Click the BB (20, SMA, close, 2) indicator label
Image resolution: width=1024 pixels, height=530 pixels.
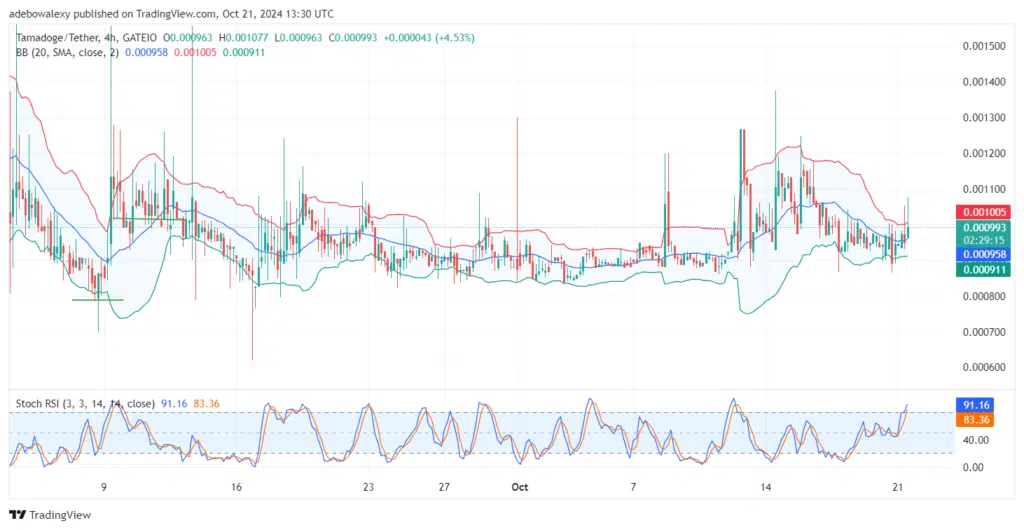click(x=67, y=52)
